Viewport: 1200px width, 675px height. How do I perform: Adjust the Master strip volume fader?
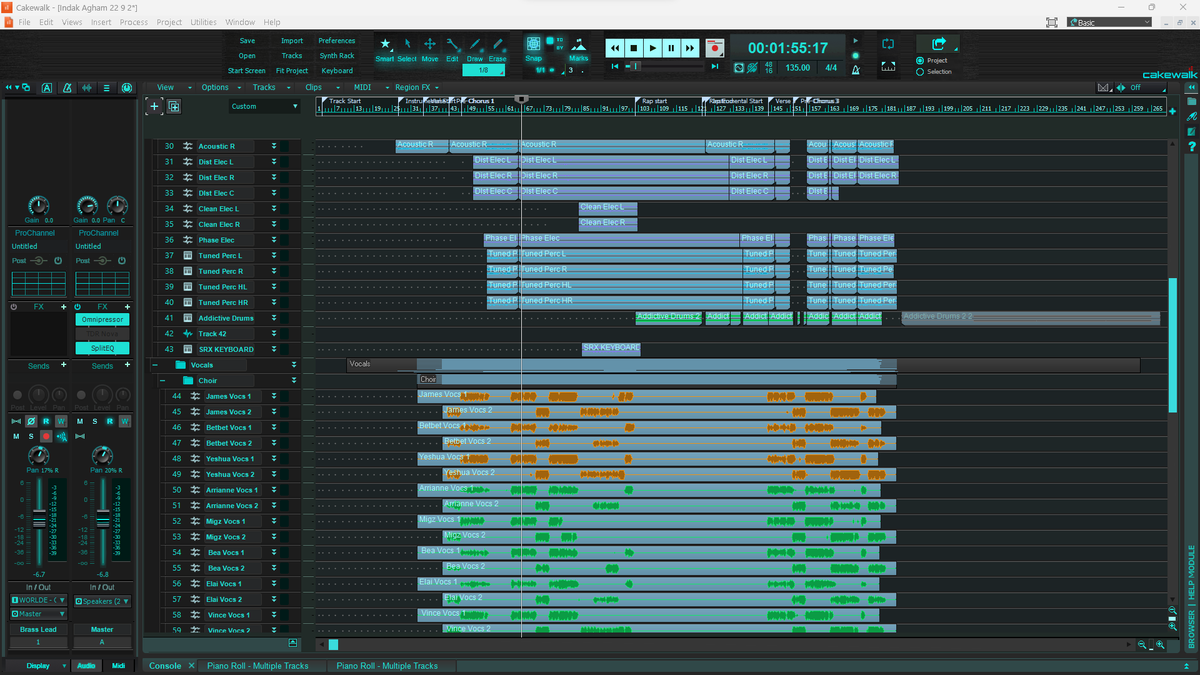[x=103, y=518]
